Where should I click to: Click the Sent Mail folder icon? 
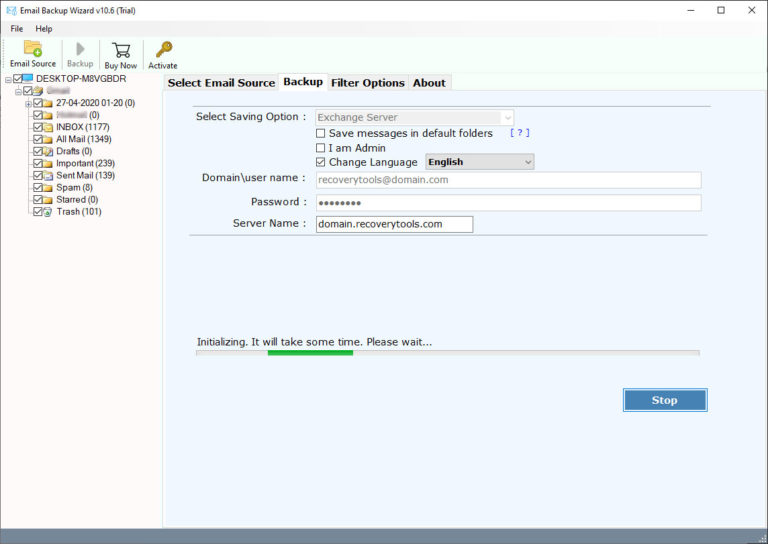[48, 176]
